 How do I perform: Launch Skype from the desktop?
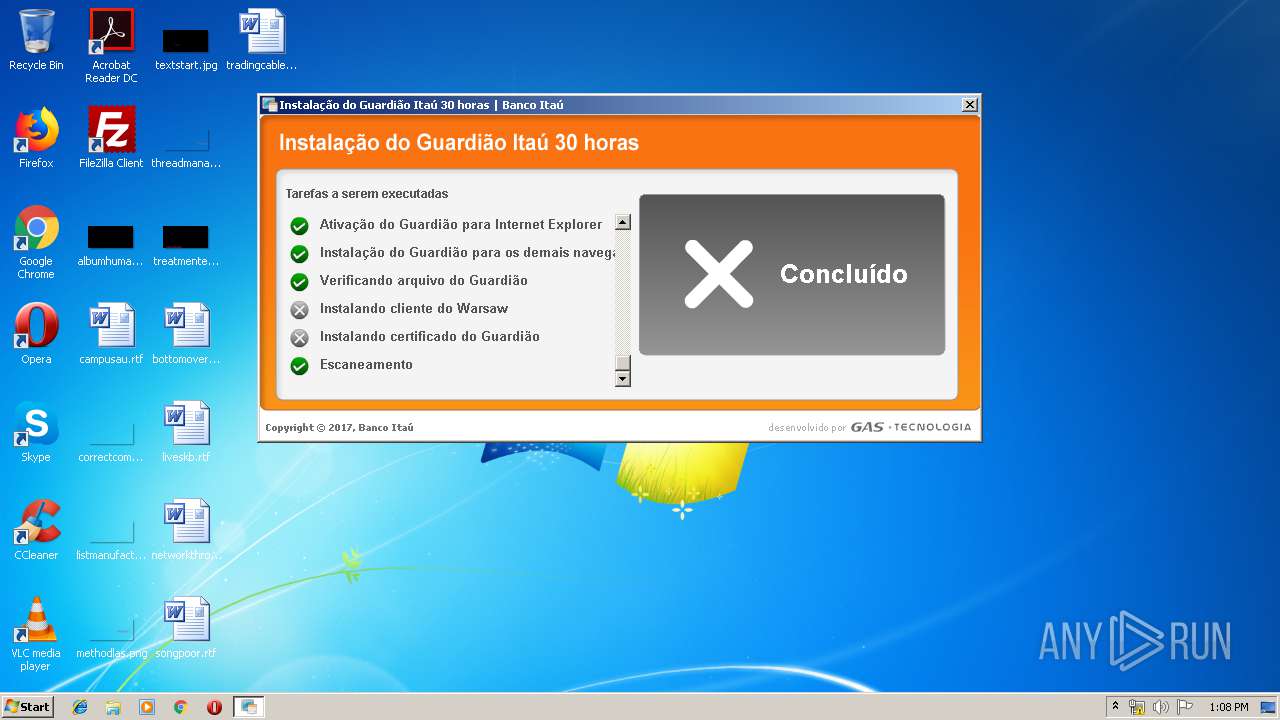(36, 433)
